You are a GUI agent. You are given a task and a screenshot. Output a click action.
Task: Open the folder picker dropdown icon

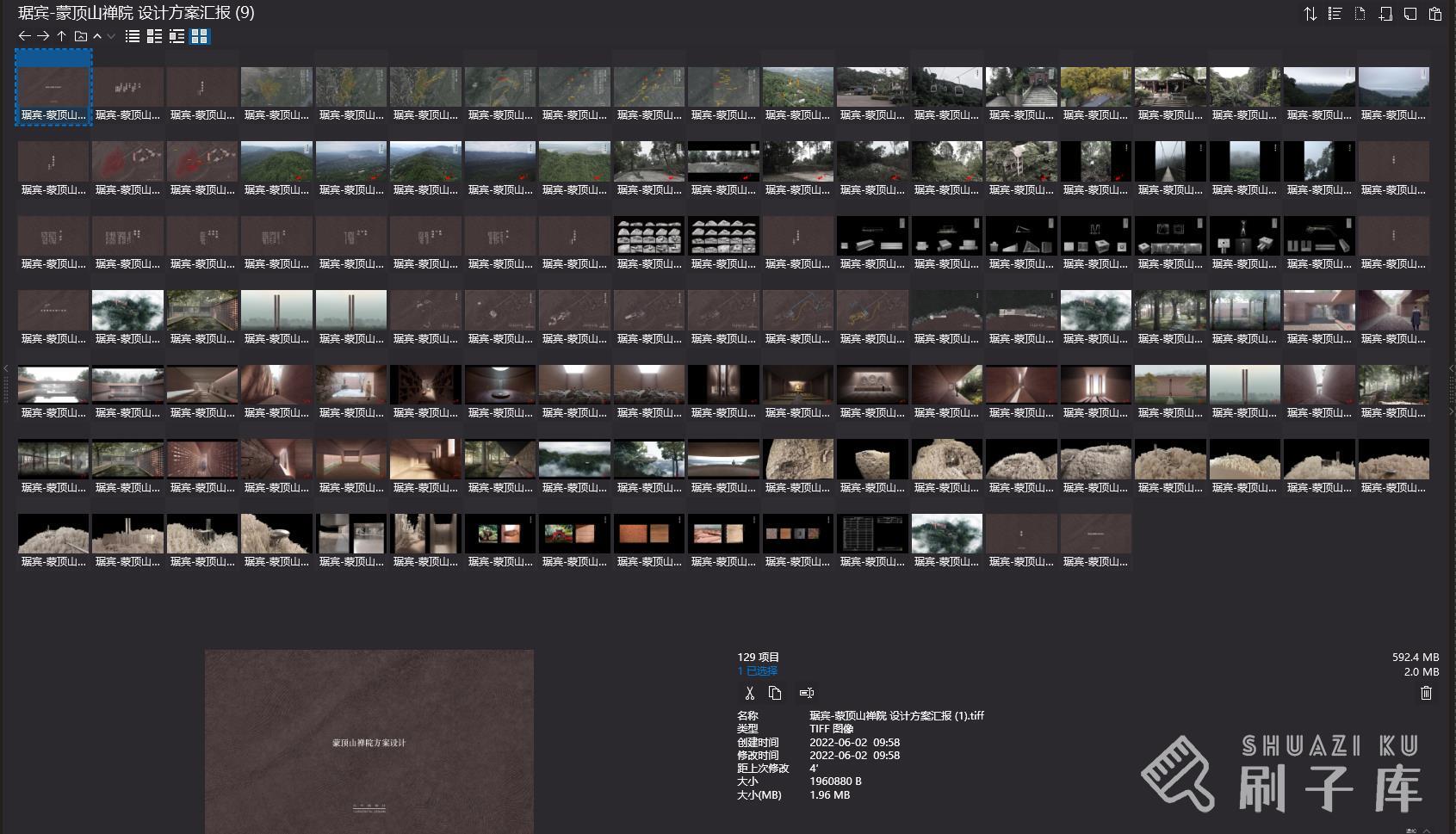click(81, 36)
